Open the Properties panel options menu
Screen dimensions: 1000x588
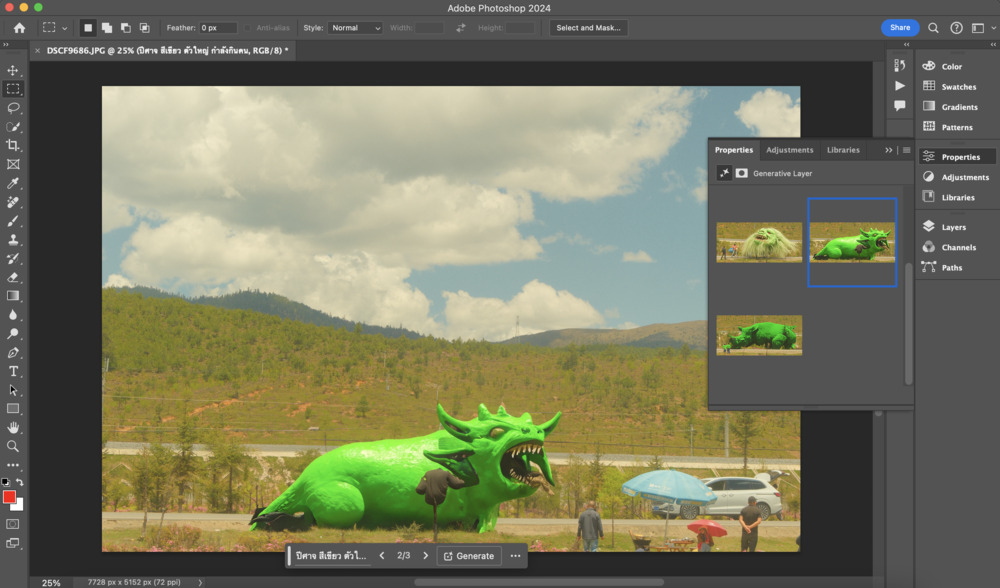coord(906,150)
